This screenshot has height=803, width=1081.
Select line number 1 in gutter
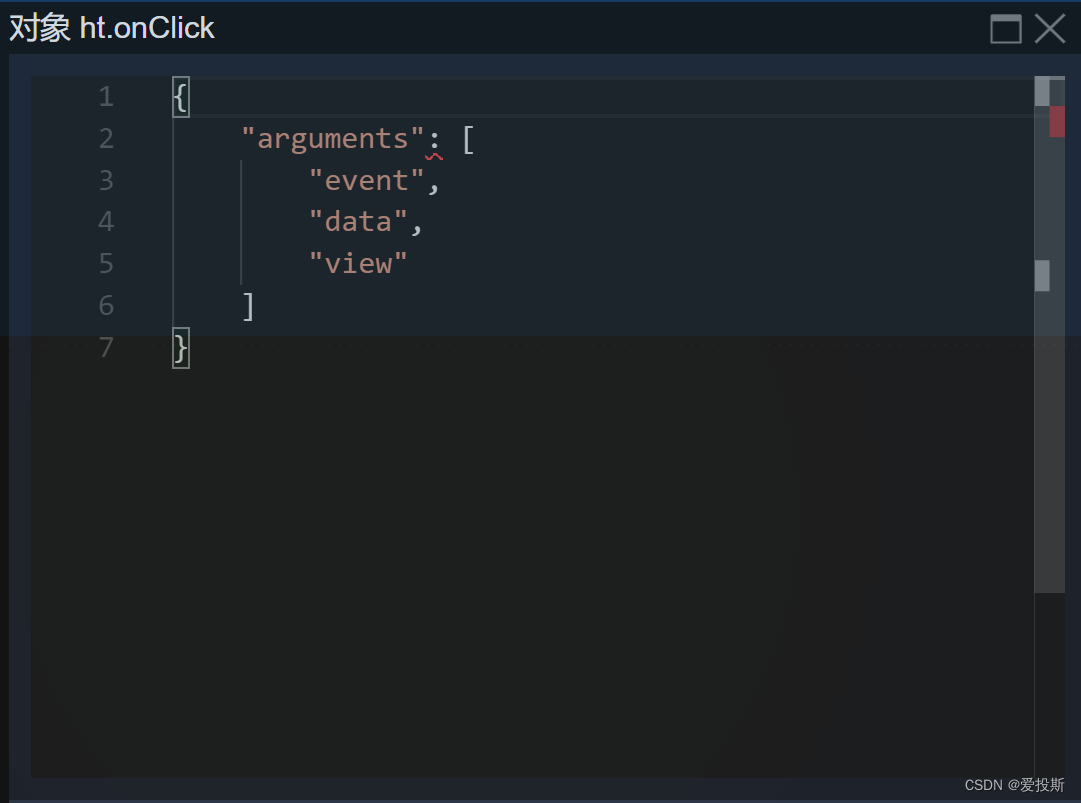click(x=106, y=98)
